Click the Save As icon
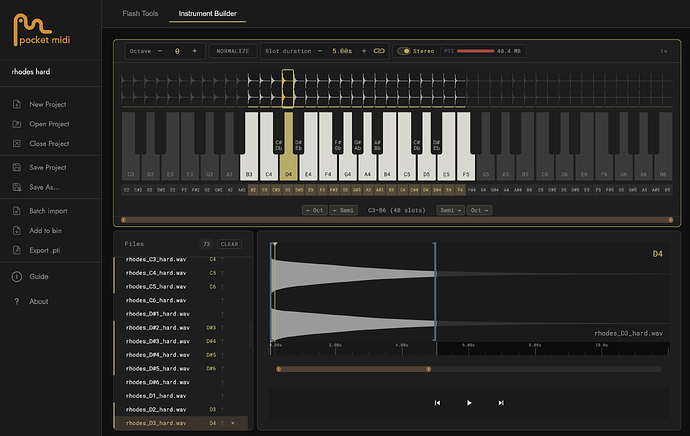This screenshot has width=690, height=436. coord(17,187)
